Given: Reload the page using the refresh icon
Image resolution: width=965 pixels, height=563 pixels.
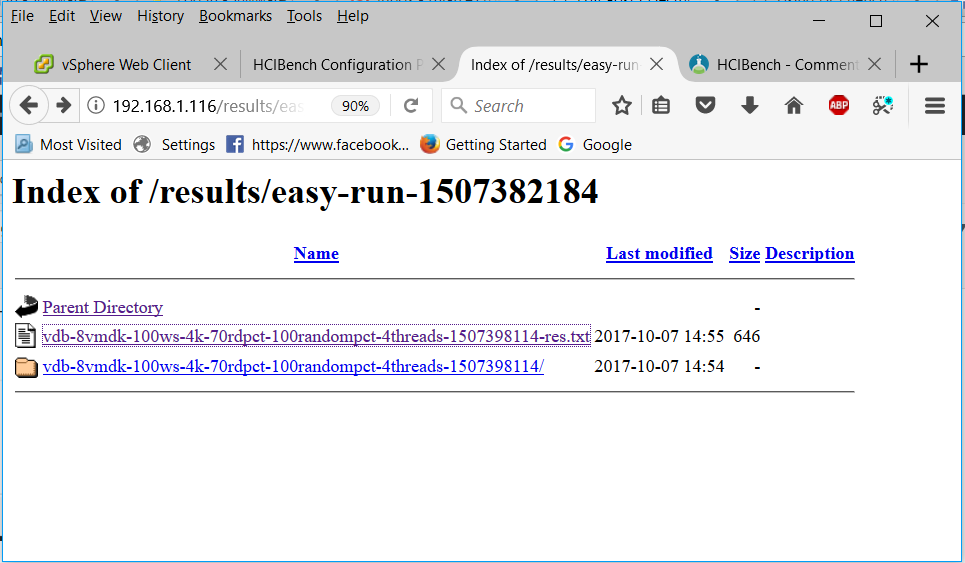Looking at the screenshot, I should [411, 106].
